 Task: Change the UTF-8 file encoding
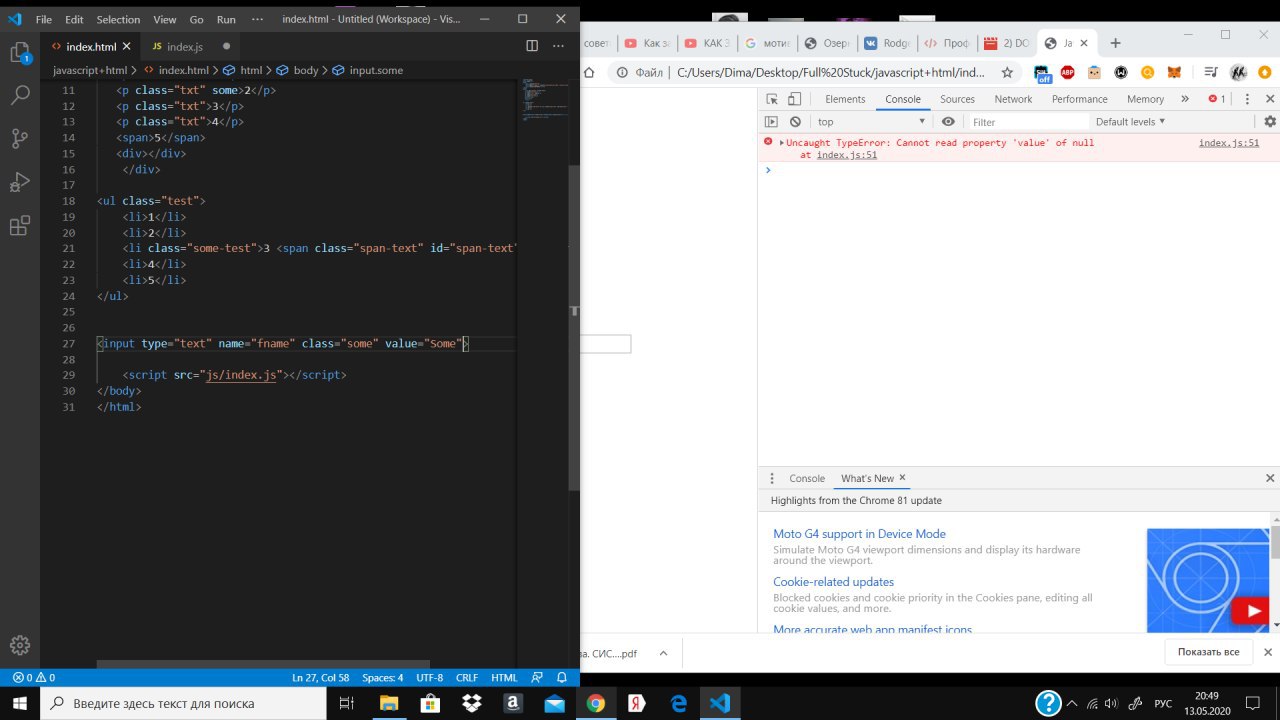429,677
